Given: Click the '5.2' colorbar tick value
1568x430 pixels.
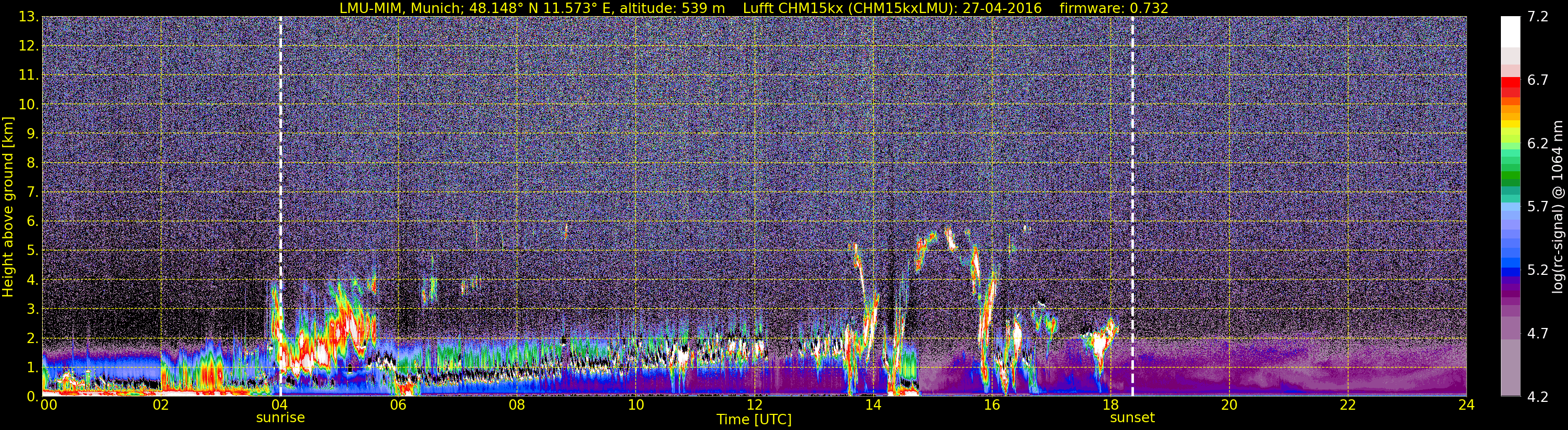Looking at the screenshot, I should (1538, 270).
